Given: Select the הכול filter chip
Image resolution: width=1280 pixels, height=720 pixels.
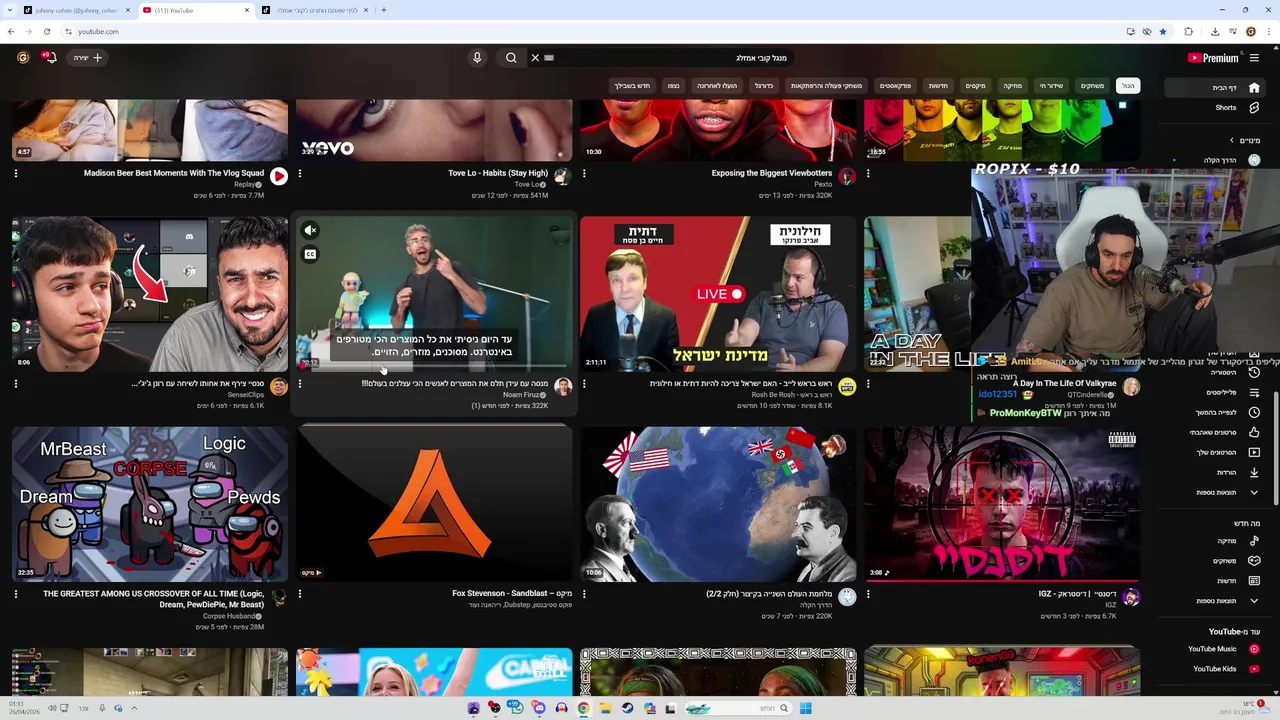Looking at the screenshot, I should [x=1128, y=86].
